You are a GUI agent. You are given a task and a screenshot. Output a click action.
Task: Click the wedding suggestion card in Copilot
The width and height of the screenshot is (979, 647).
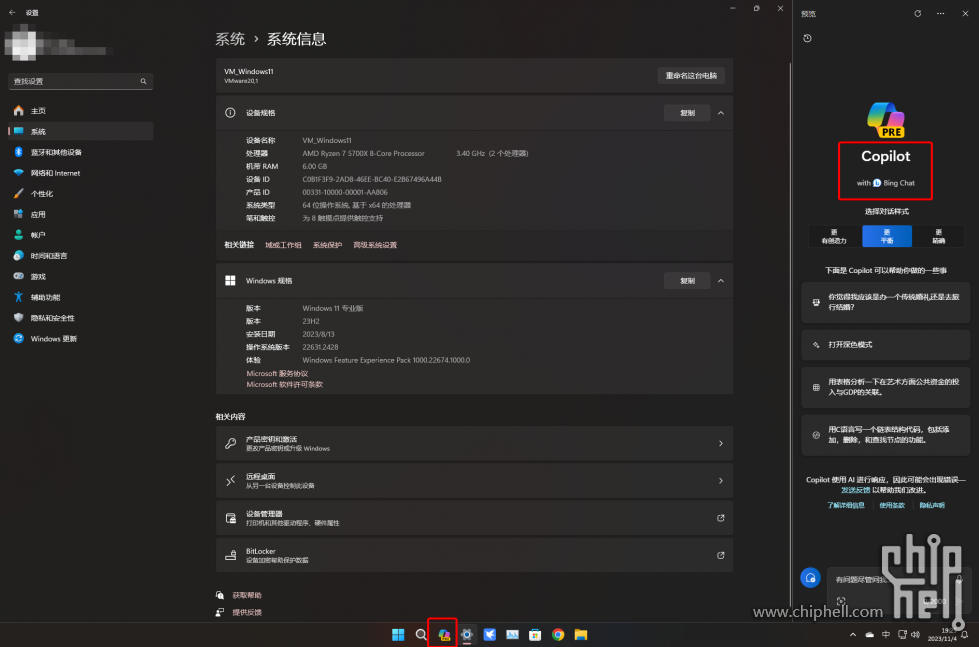pos(885,302)
